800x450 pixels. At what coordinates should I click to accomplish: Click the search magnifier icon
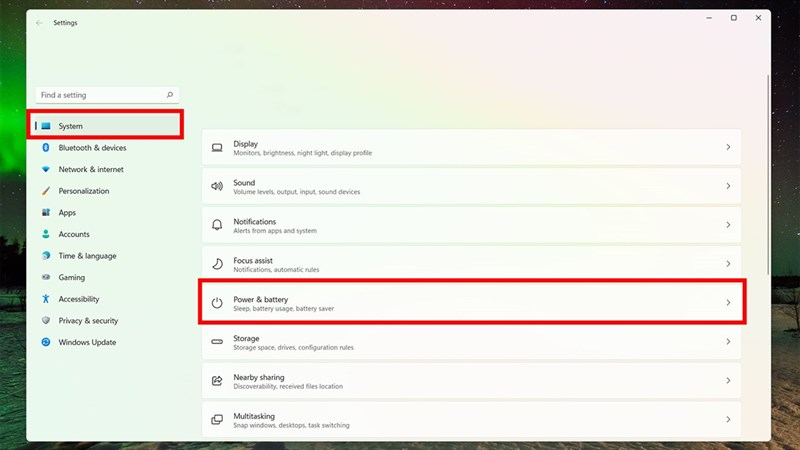pos(170,95)
